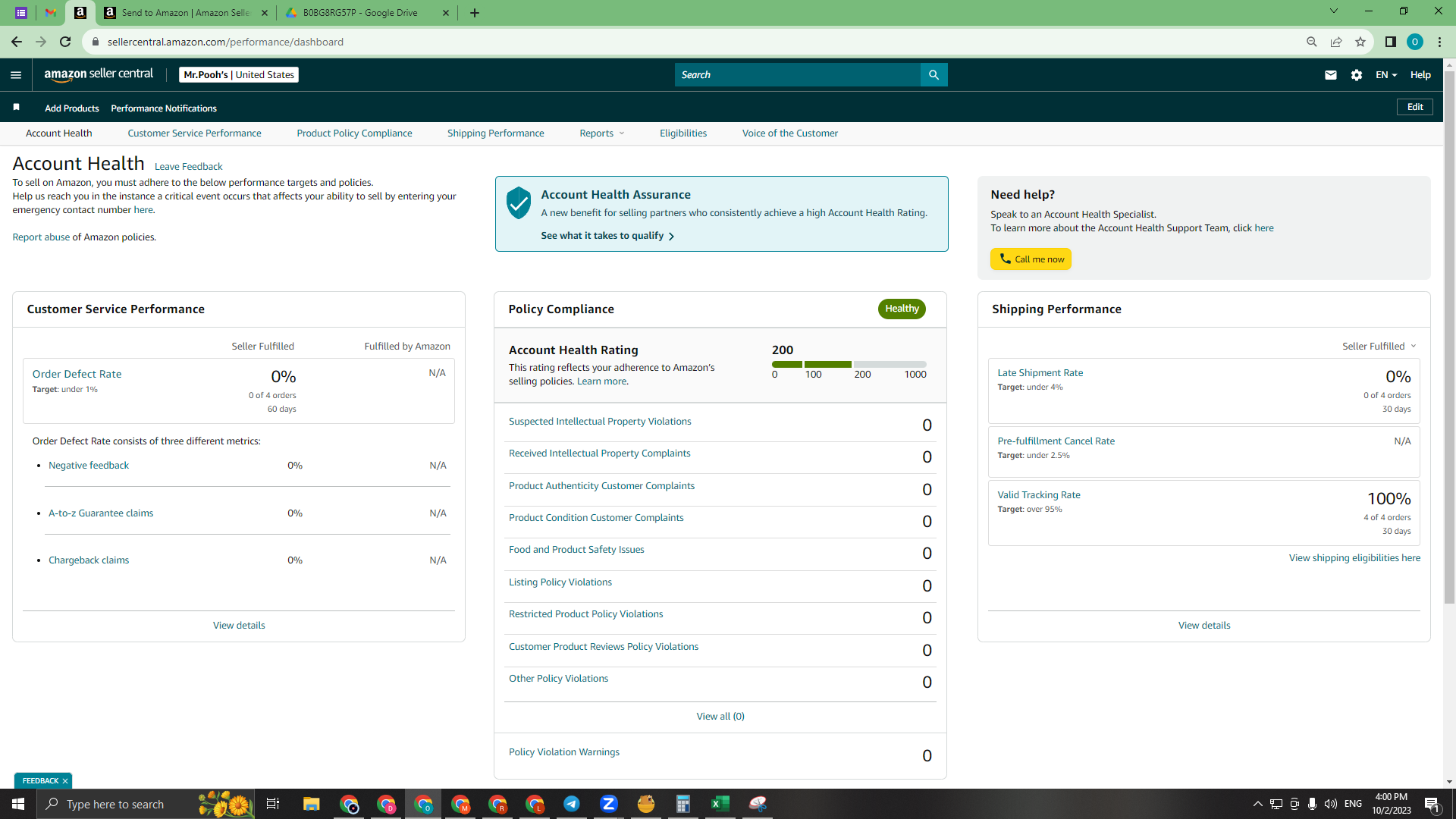Click the bookmark flag icon
The width and height of the screenshot is (1456, 819).
(16, 107)
